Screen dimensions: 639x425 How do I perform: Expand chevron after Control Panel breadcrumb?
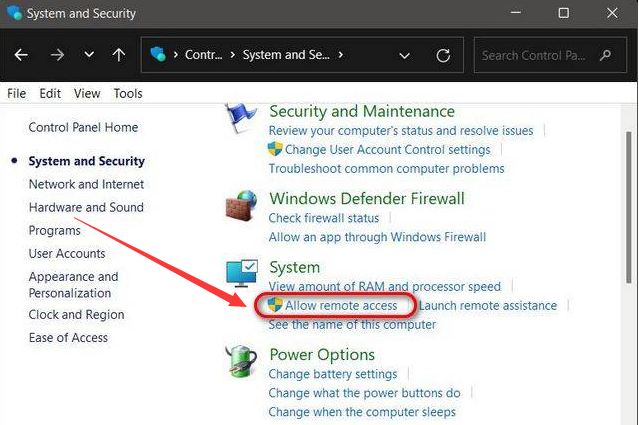(231, 55)
